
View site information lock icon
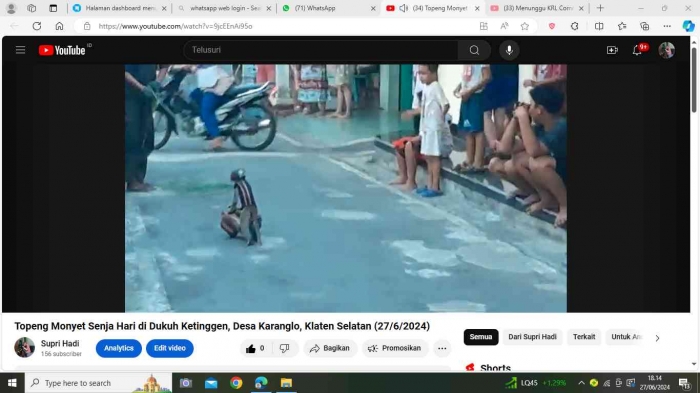point(87,26)
